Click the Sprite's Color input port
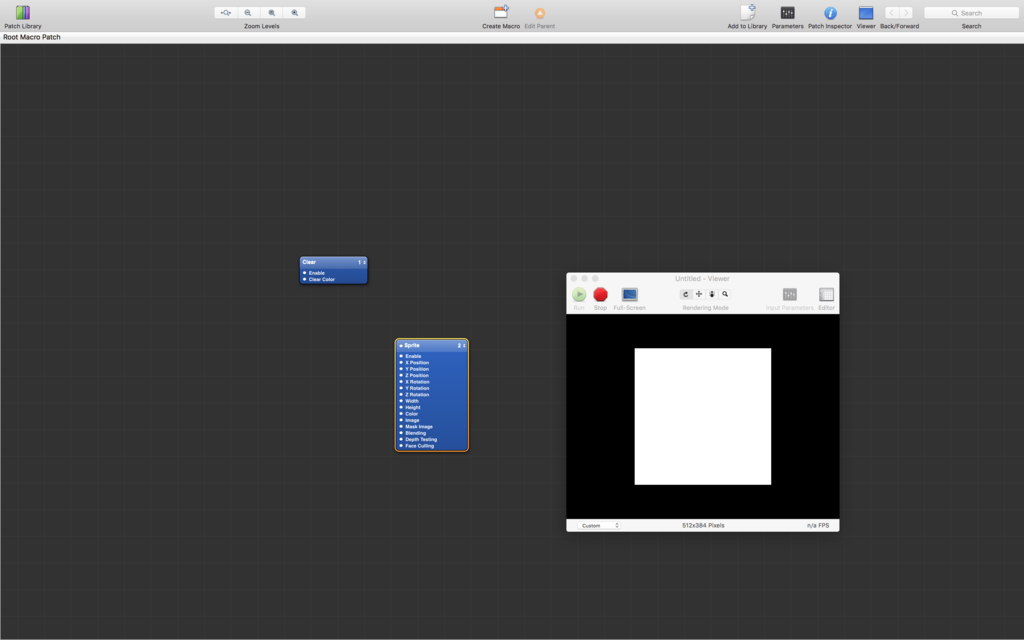 (x=401, y=413)
